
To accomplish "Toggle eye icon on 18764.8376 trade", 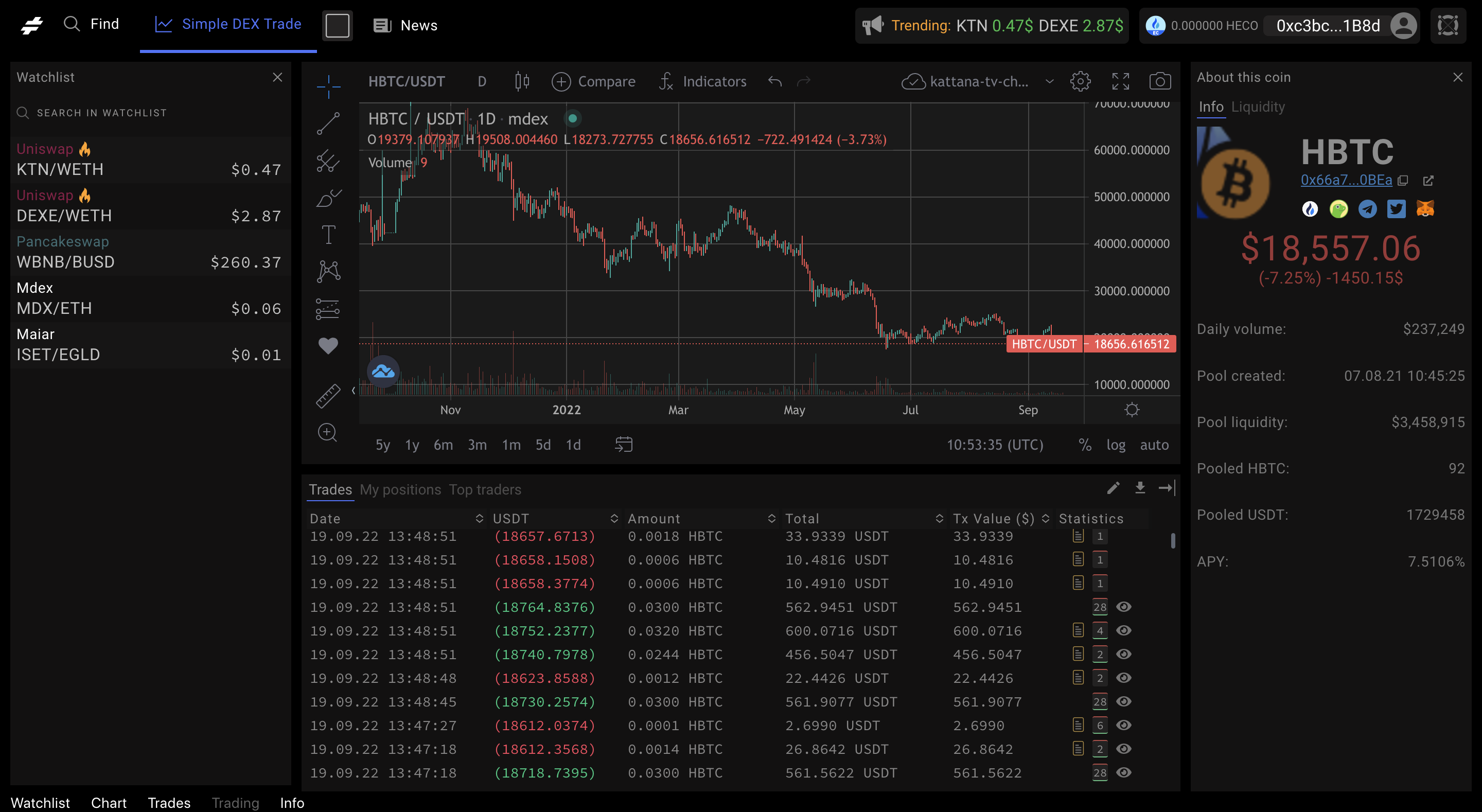I will (x=1123, y=607).
